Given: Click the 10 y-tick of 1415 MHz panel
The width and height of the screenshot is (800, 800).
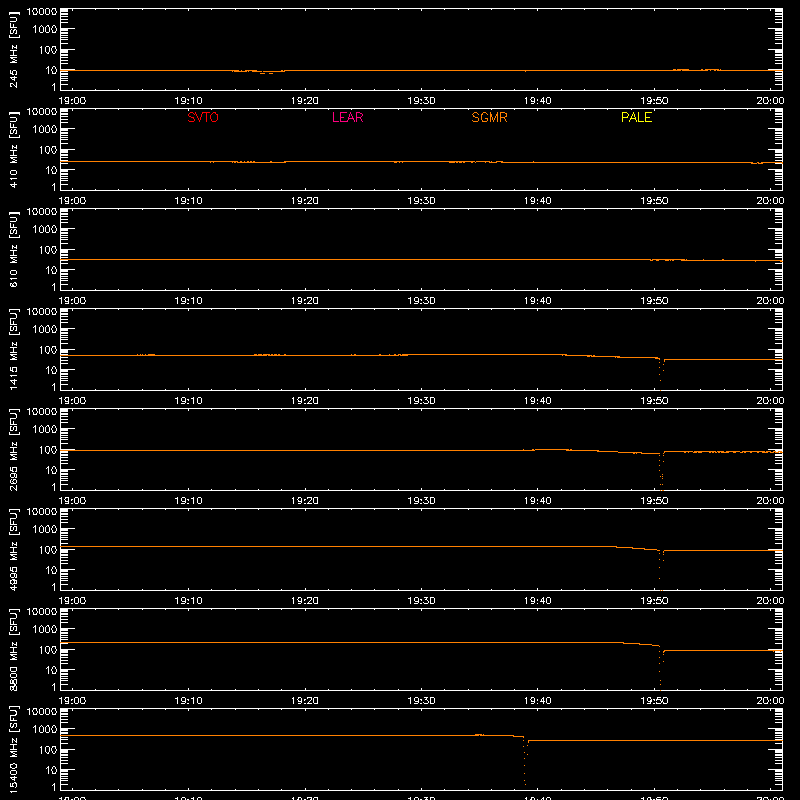Looking at the screenshot, I should tap(51, 370).
